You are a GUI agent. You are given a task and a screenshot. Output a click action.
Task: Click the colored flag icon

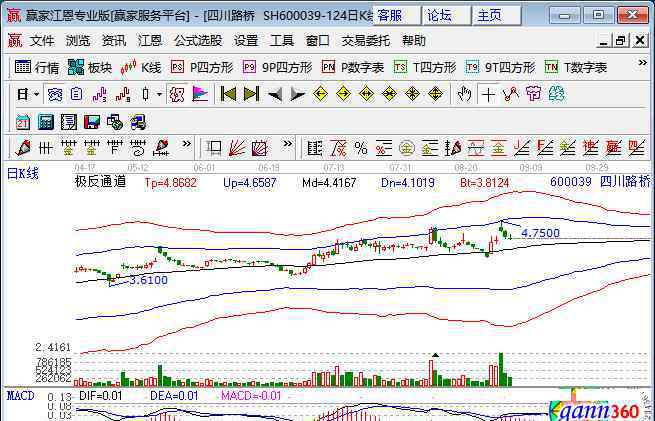[200, 94]
